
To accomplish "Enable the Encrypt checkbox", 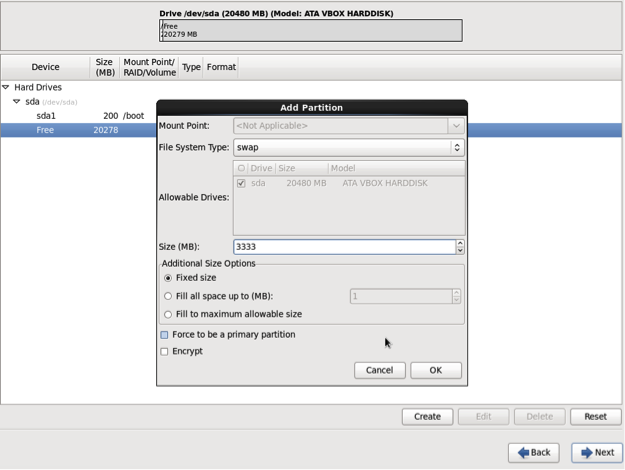I will [x=164, y=352].
